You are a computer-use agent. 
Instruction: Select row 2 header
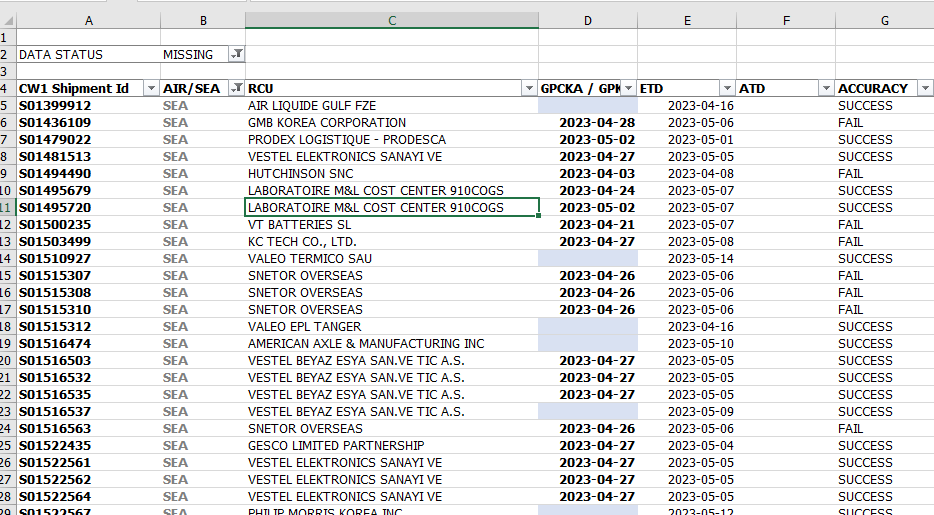pos(8,54)
